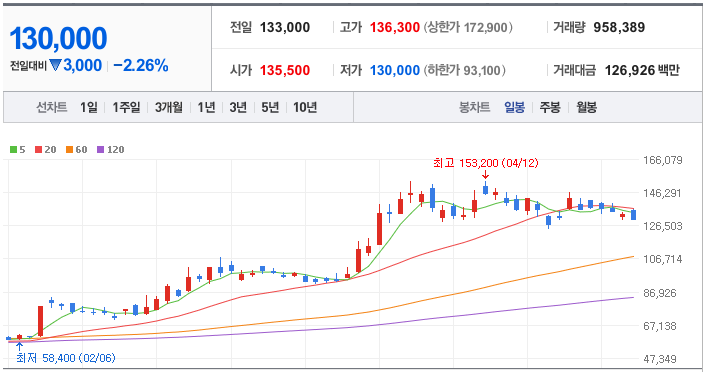Select 일봉 daily candle chart
Screen dimensions: 703x372
tap(514, 108)
